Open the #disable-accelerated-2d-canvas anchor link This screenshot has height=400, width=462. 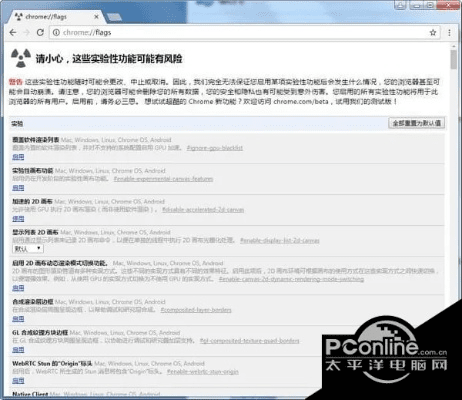point(203,210)
